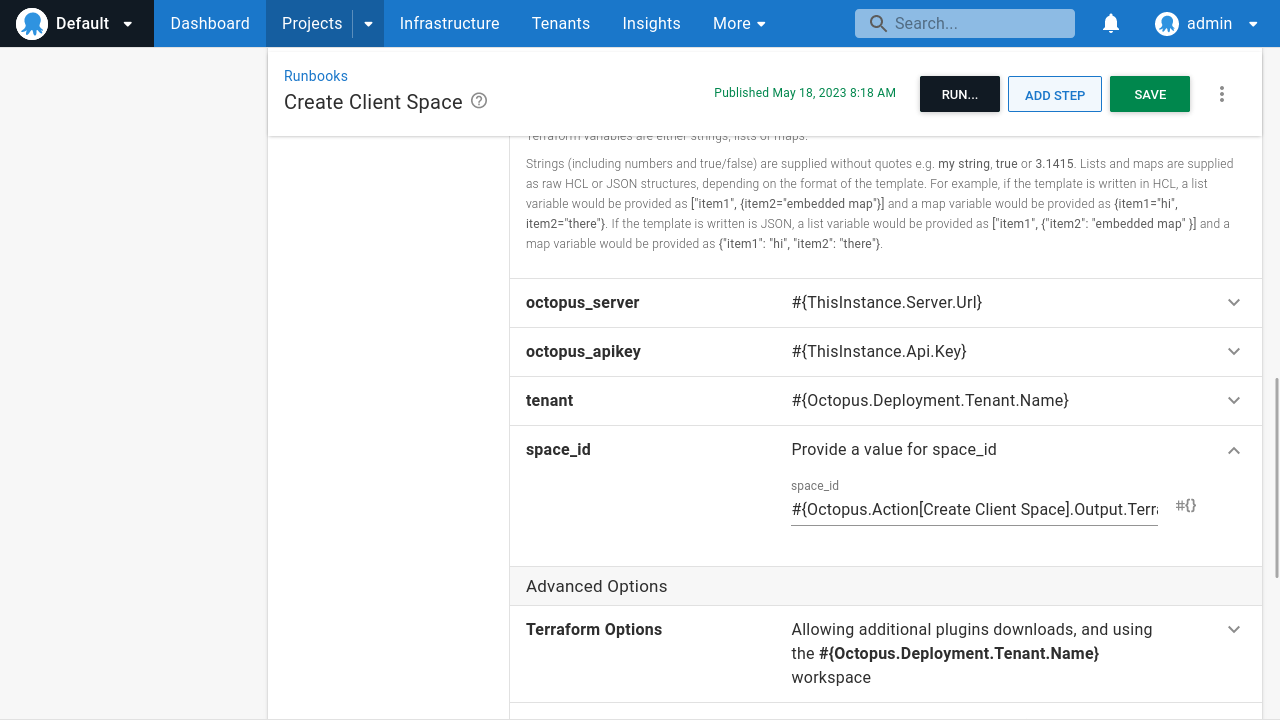The height and width of the screenshot is (720, 1280).
Task: Navigate to the Tenants section
Action: [560, 23]
